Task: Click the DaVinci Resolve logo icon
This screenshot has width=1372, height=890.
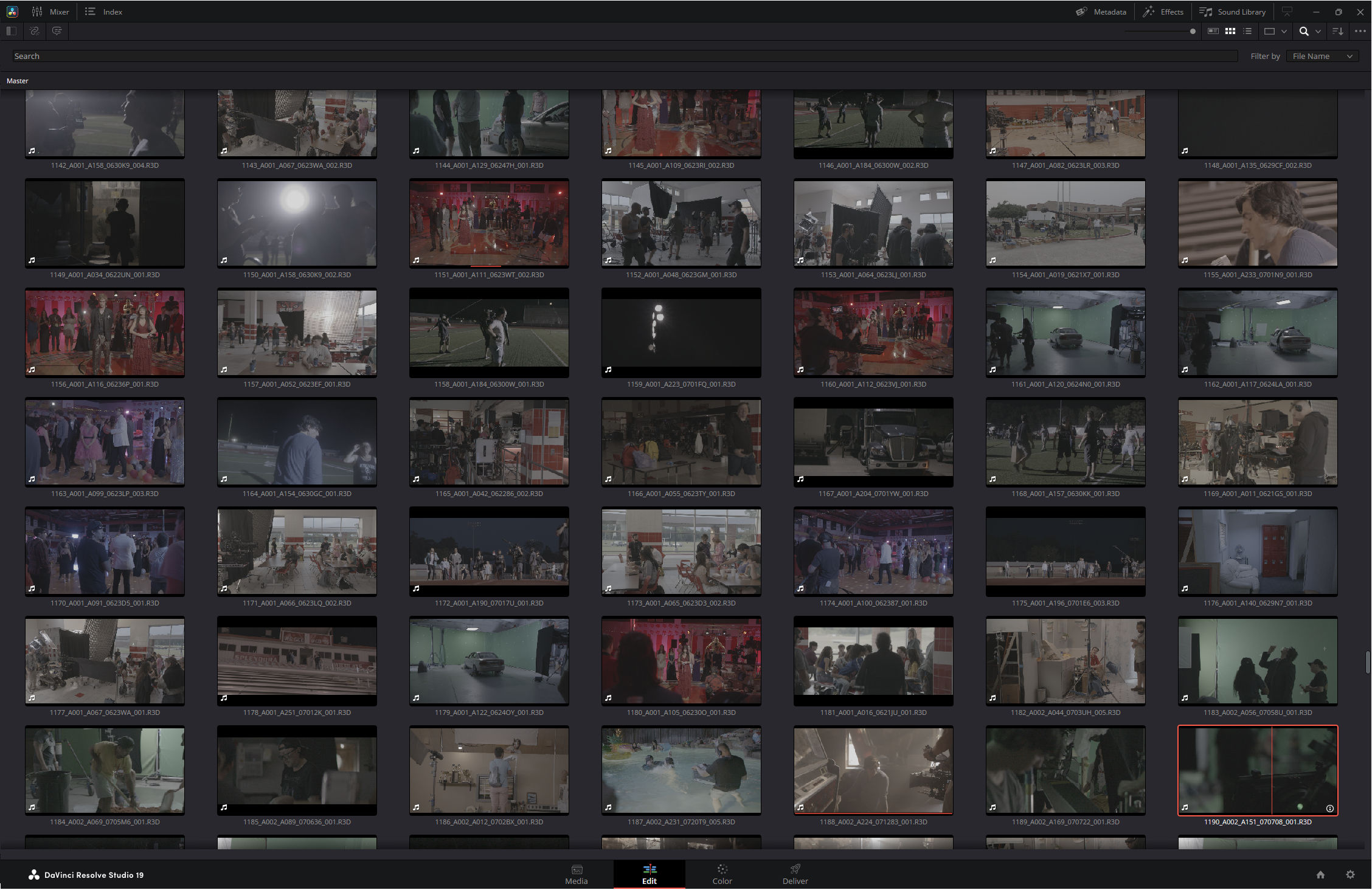Action: click(12, 12)
